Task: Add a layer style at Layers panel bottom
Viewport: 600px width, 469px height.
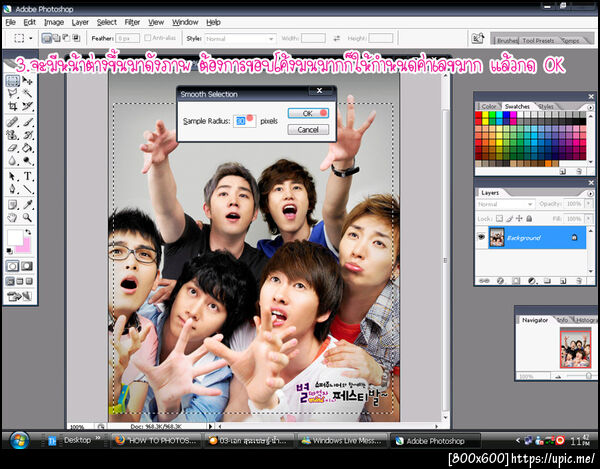Action: [x=500, y=281]
